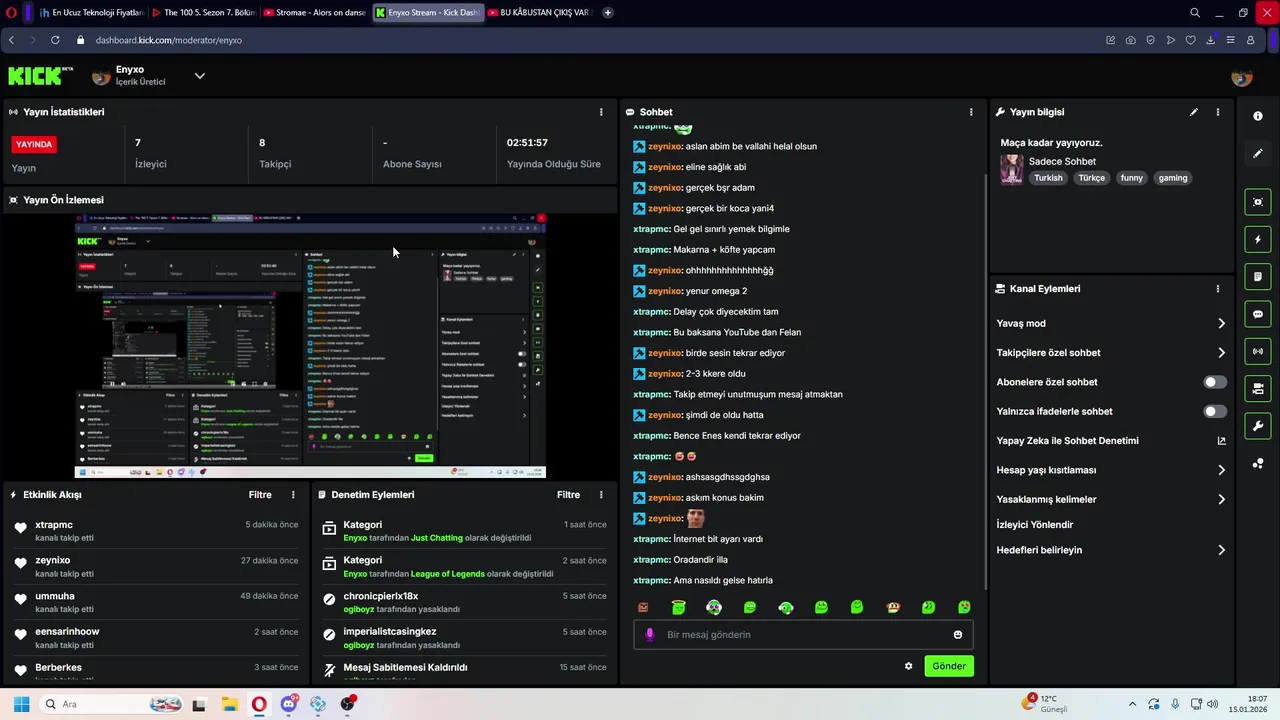Toggle the chat bubble sidebar icon
Image resolution: width=1280 pixels, height=720 pixels.
point(1258,314)
